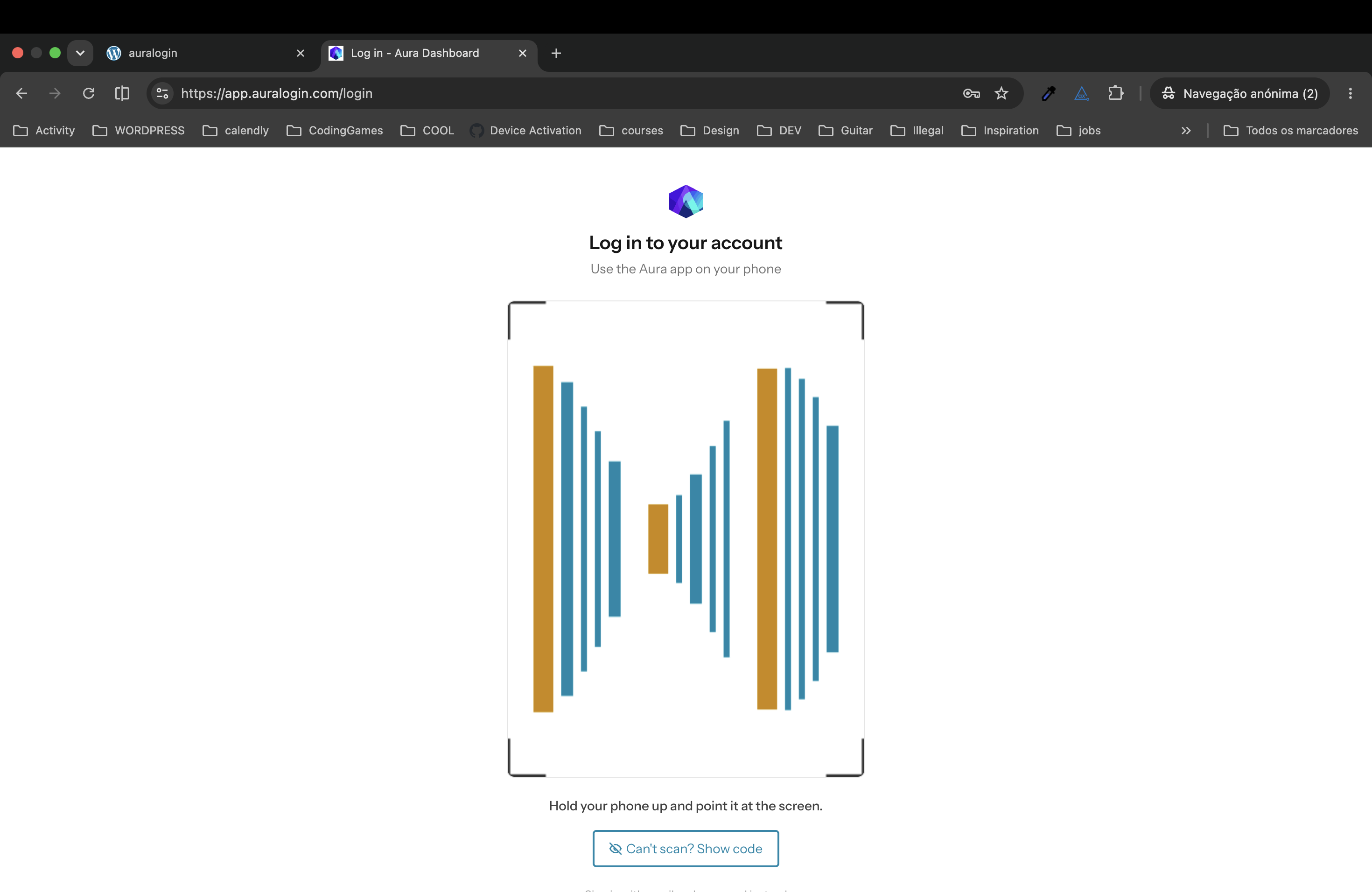
Task: Open the courses bookmarks folder
Action: [631, 131]
